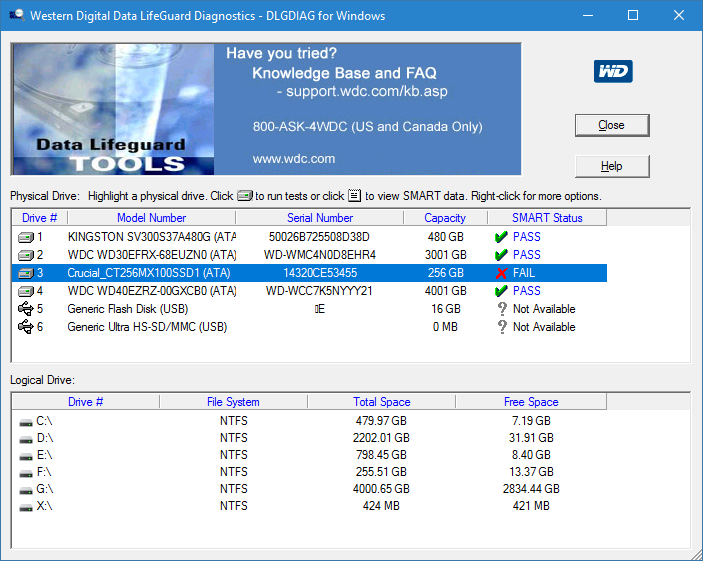The height and width of the screenshot is (561, 703).
Task: Click 2834.44 GB free space value
Action: coord(531,489)
